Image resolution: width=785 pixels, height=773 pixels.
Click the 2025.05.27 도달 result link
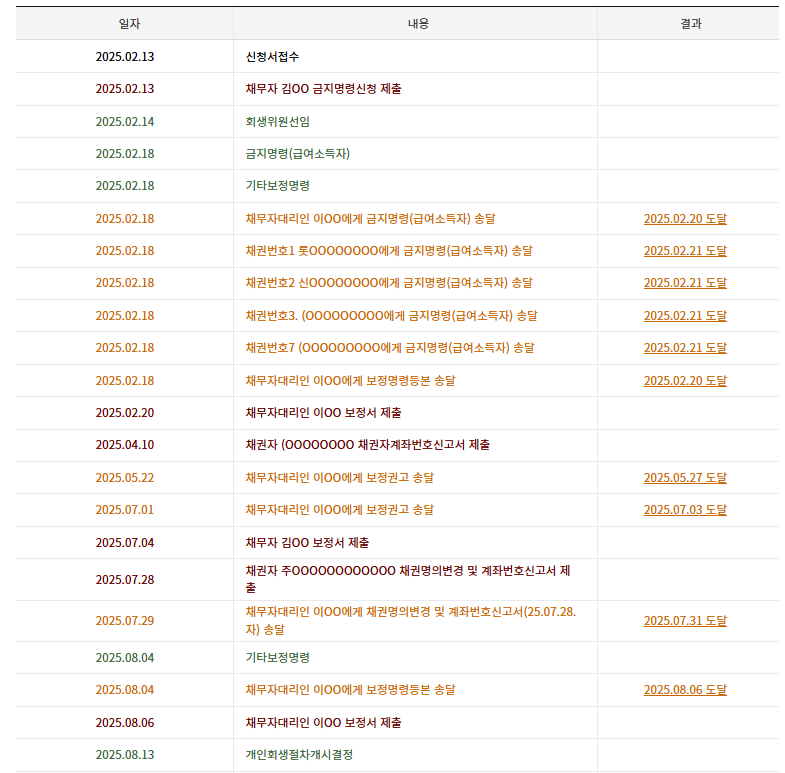click(685, 478)
